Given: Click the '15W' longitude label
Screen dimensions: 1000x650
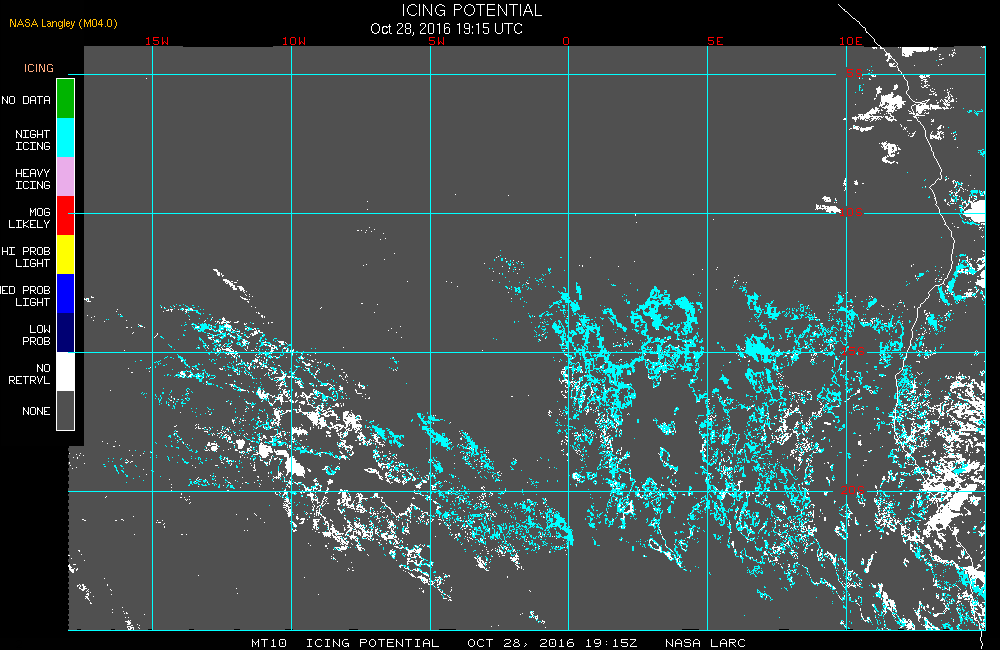Looking at the screenshot, I should tap(157, 41).
